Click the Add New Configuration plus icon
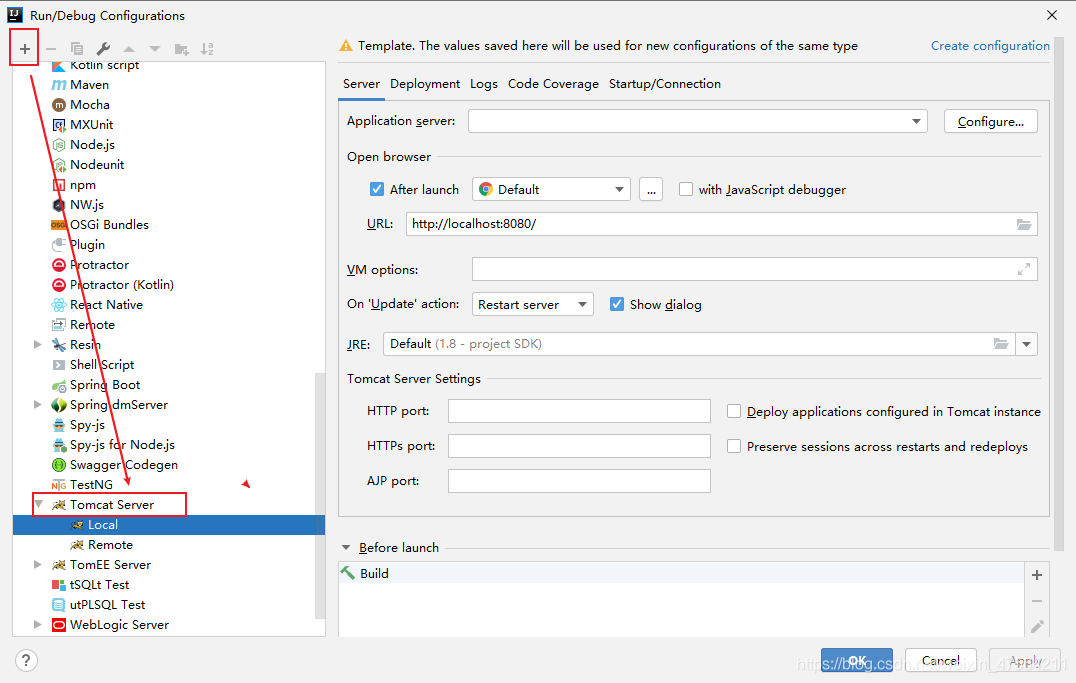Image resolution: width=1076 pixels, height=683 pixels. click(25, 49)
